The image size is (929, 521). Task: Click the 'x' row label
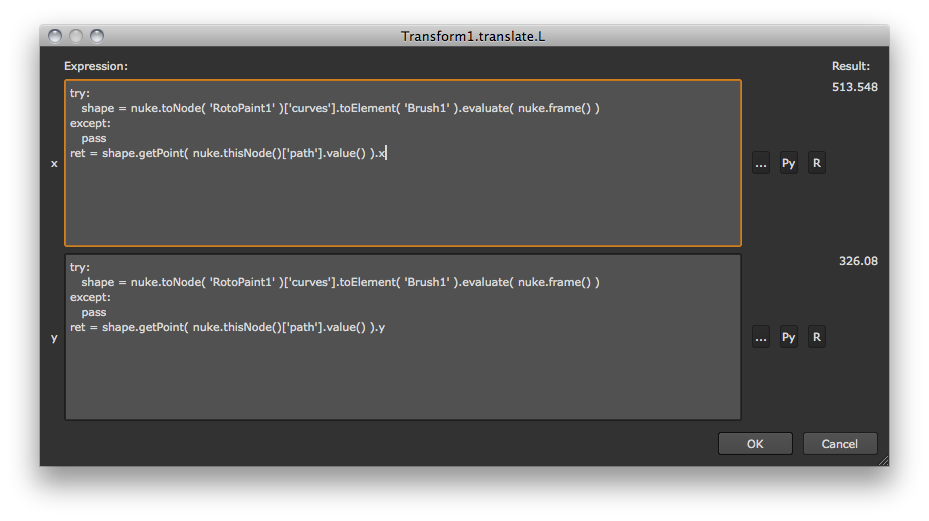(x=54, y=163)
